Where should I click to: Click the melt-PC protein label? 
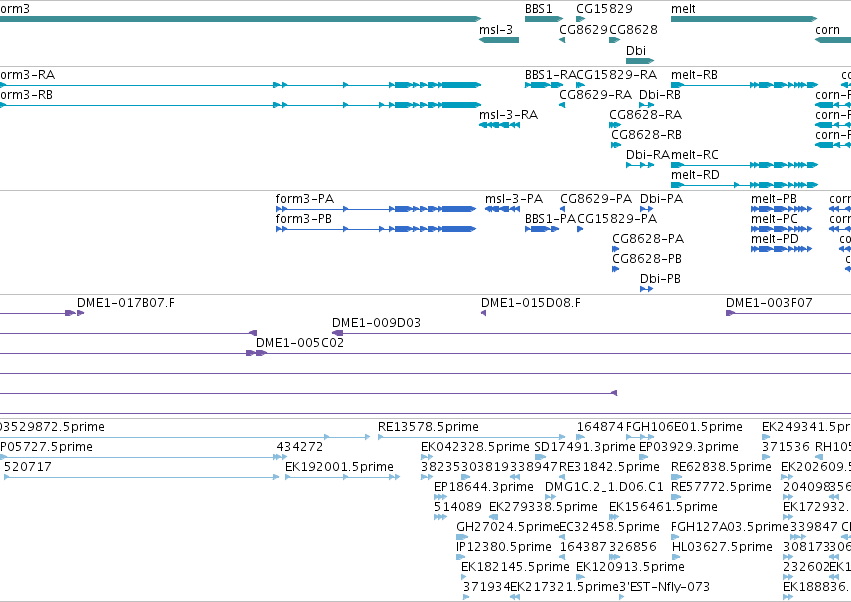[x=774, y=219]
